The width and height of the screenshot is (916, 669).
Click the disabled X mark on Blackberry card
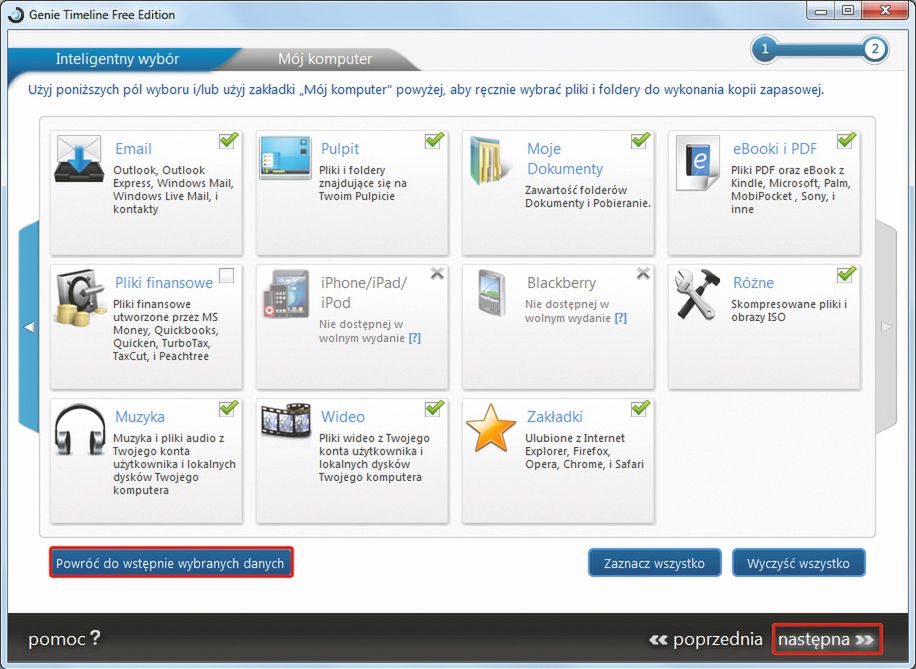(x=643, y=273)
